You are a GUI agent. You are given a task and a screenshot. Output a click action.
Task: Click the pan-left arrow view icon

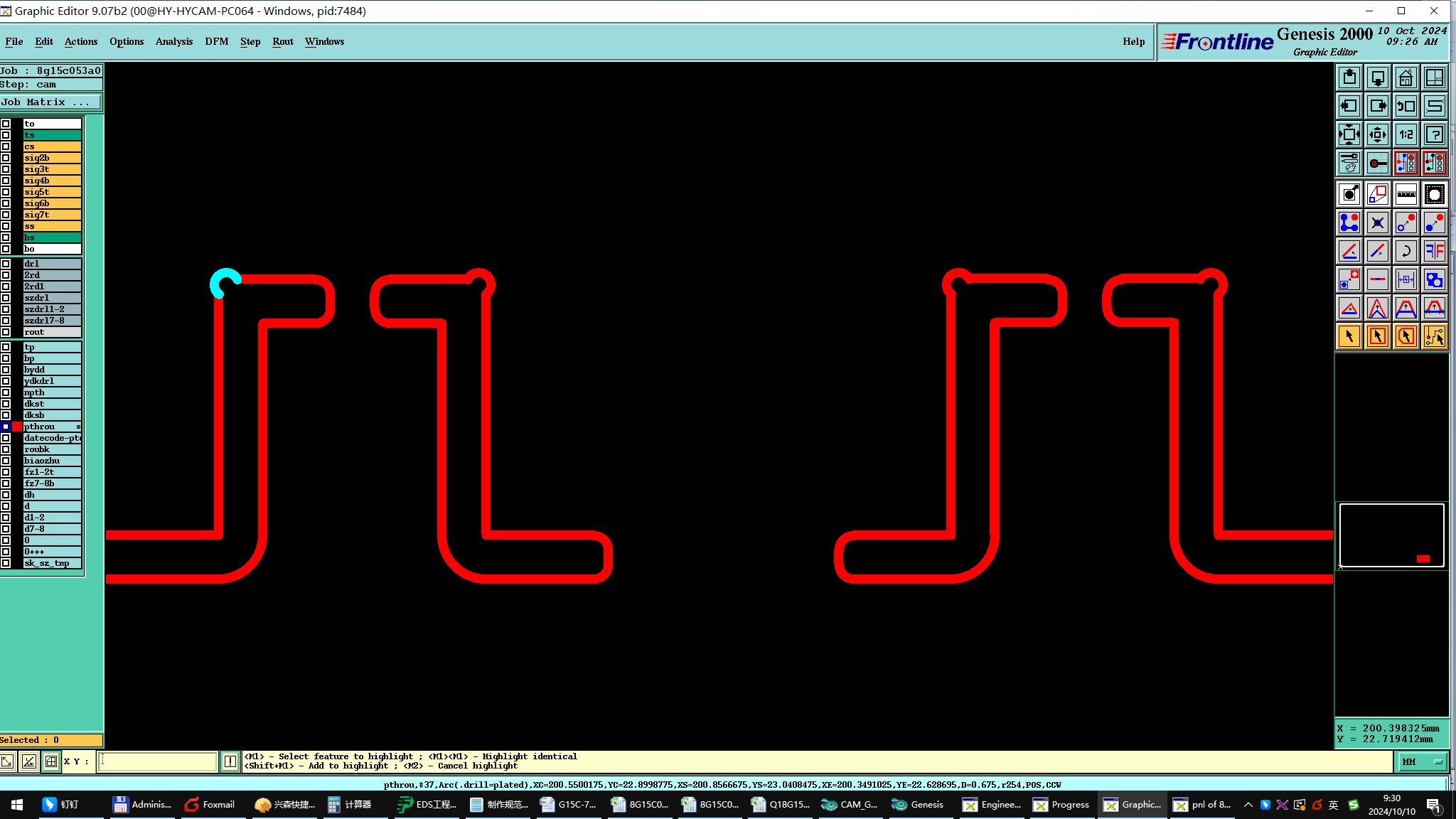pyautogui.click(x=1349, y=106)
